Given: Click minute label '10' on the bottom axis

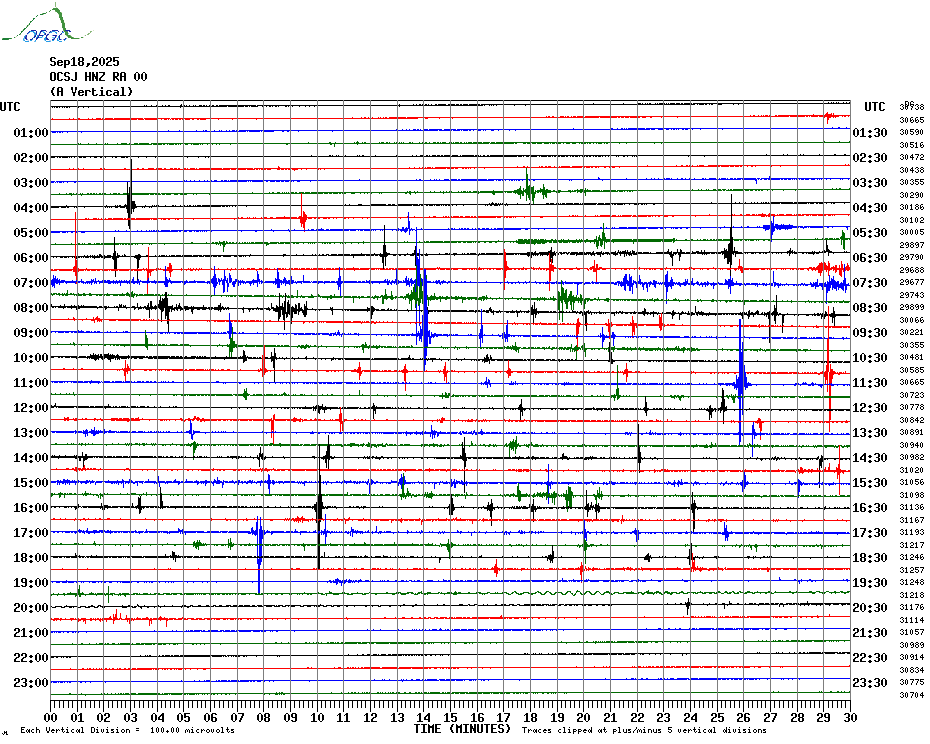Looking at the screenshot, I should point(317,718).
